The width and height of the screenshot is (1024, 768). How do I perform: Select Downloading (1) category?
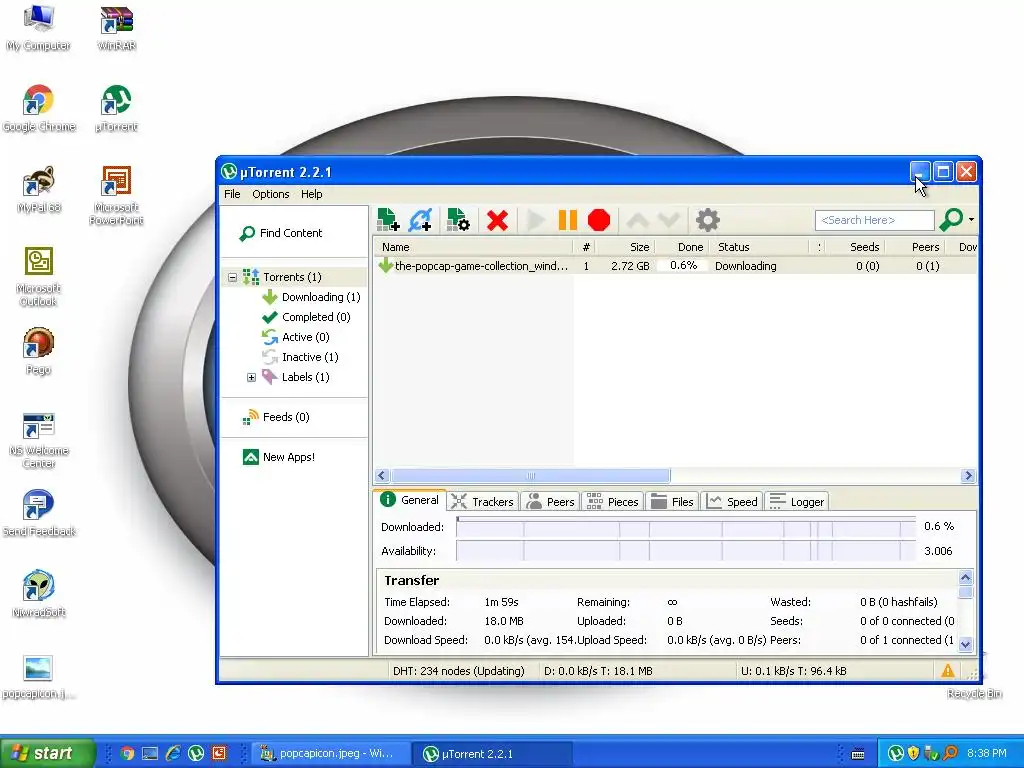point(321,297)
